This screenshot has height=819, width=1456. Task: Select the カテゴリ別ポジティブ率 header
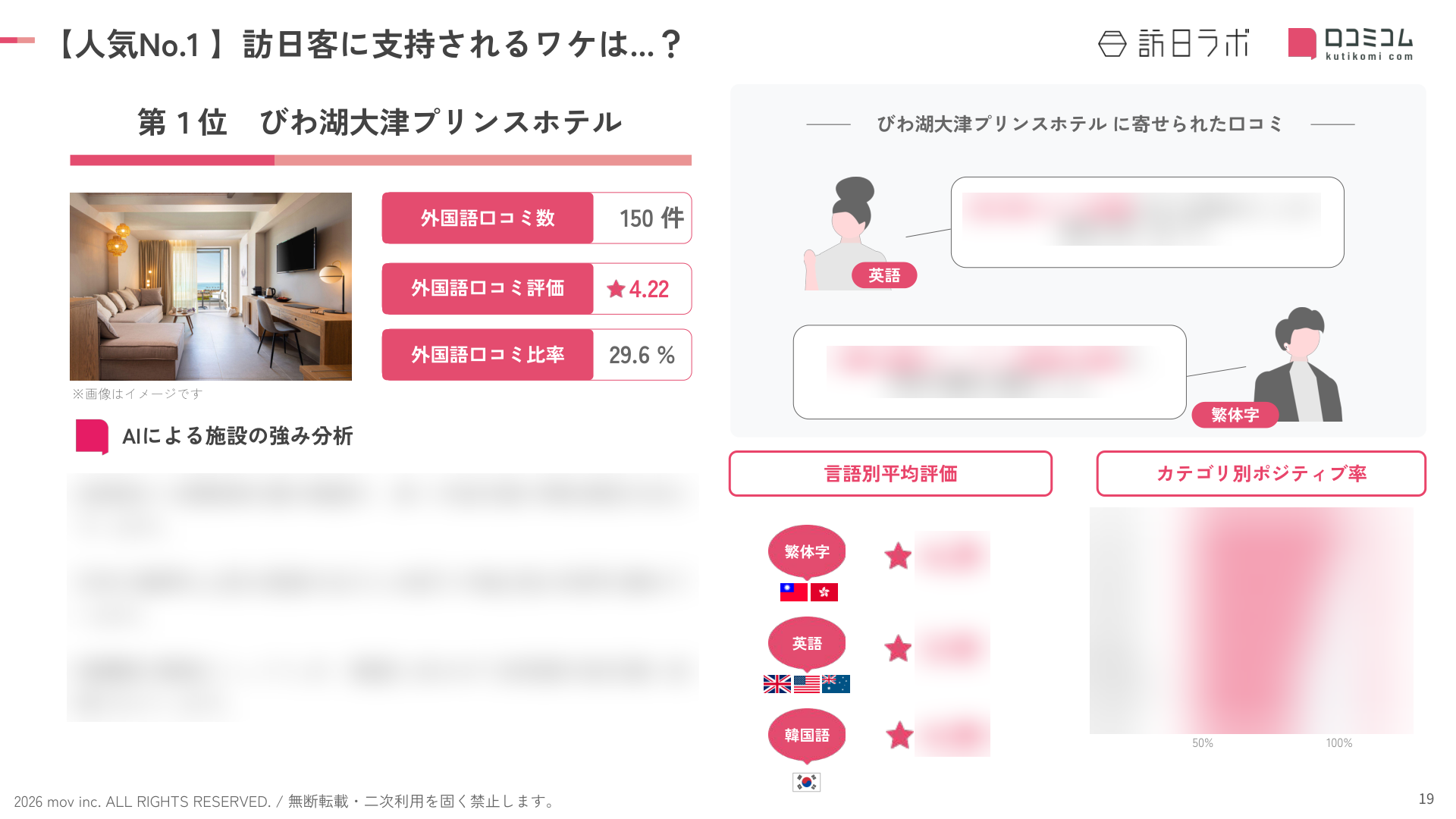(x=1261, y=474)
